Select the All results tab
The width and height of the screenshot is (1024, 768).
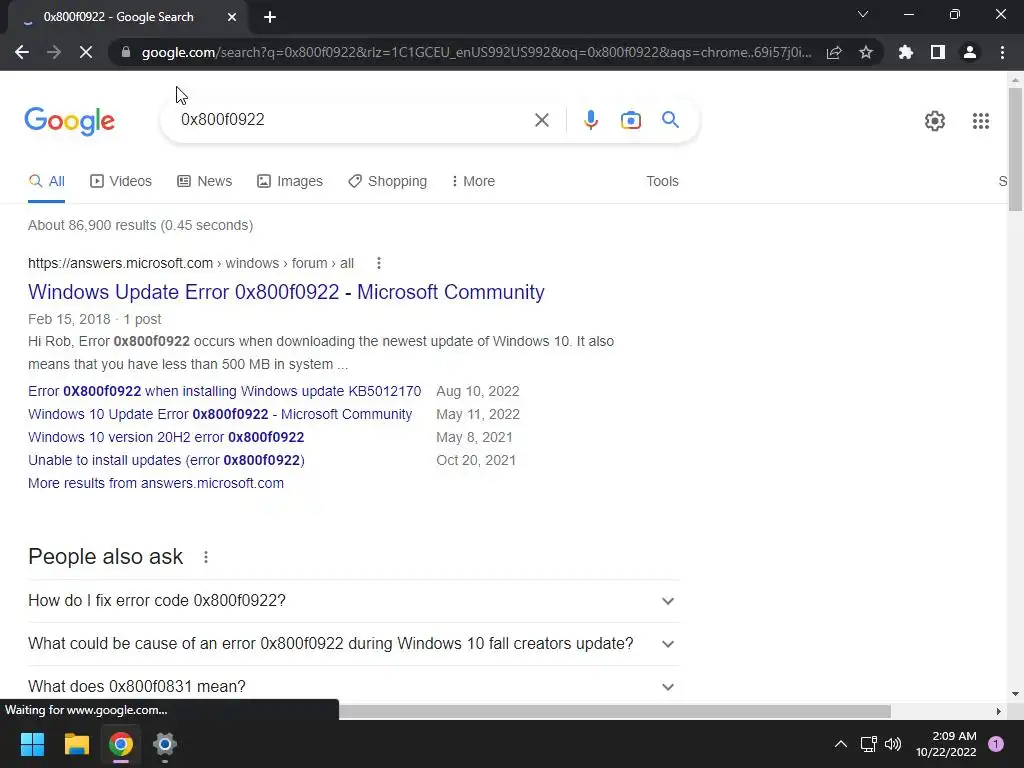pos(46,181)
